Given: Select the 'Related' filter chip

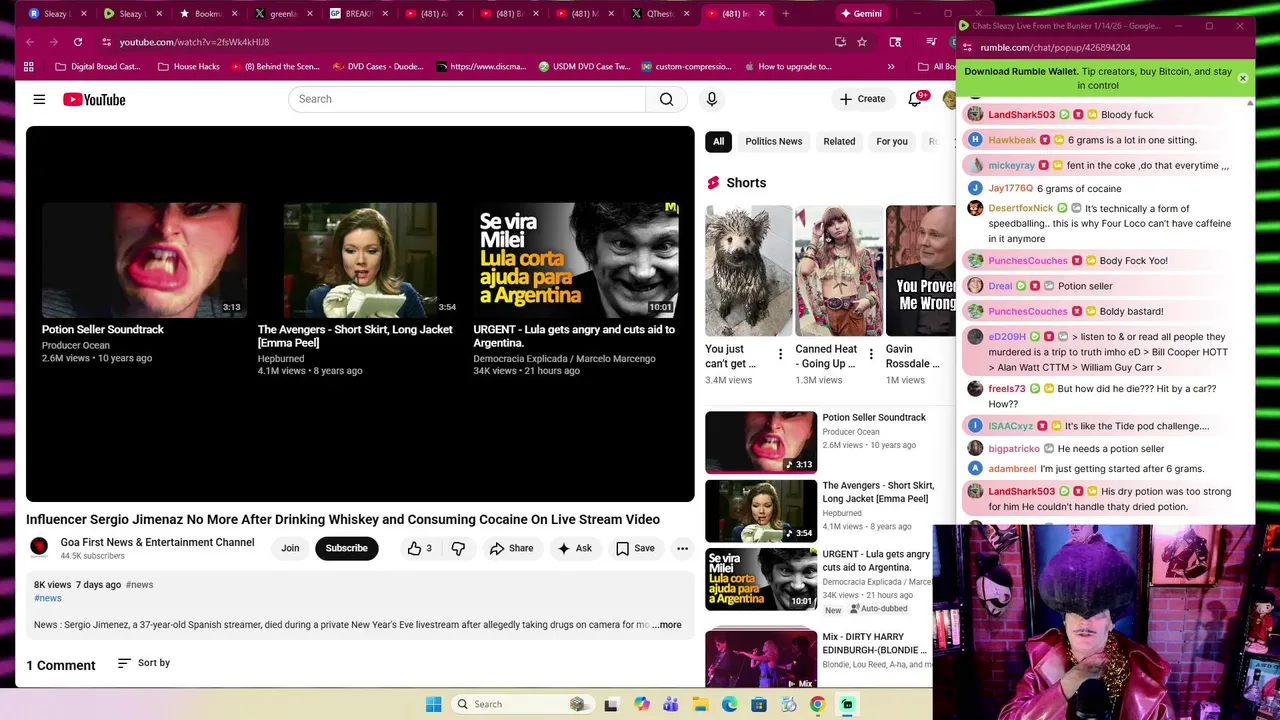Looking at the screenshot, I should coord(839,141).
